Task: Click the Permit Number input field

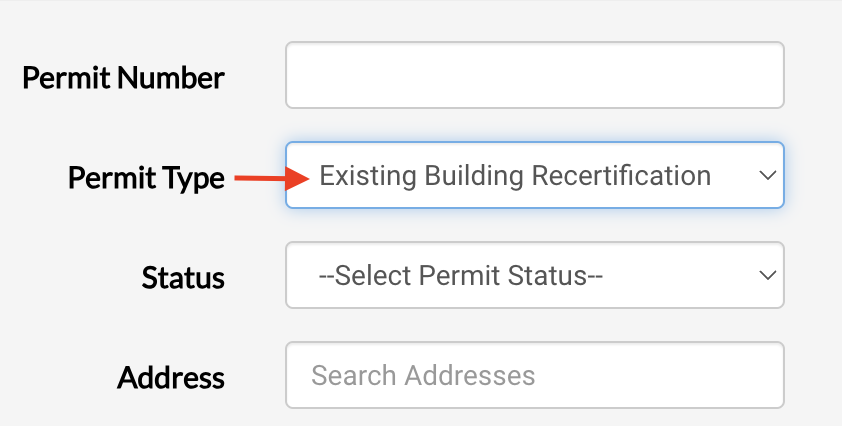Action: coord(534,75)
